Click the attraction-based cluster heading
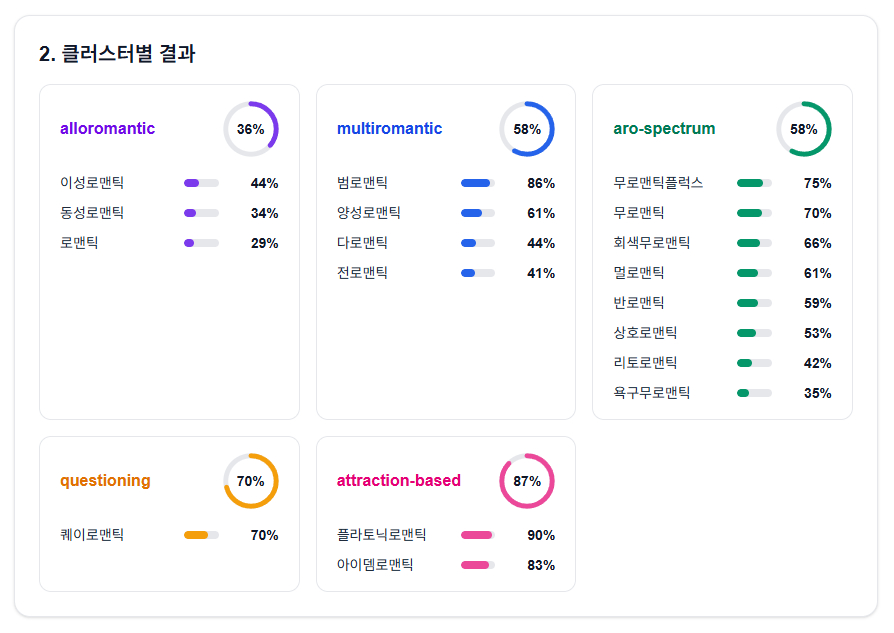Viewport: 894px width, 633px height. (x=398, y=481)
